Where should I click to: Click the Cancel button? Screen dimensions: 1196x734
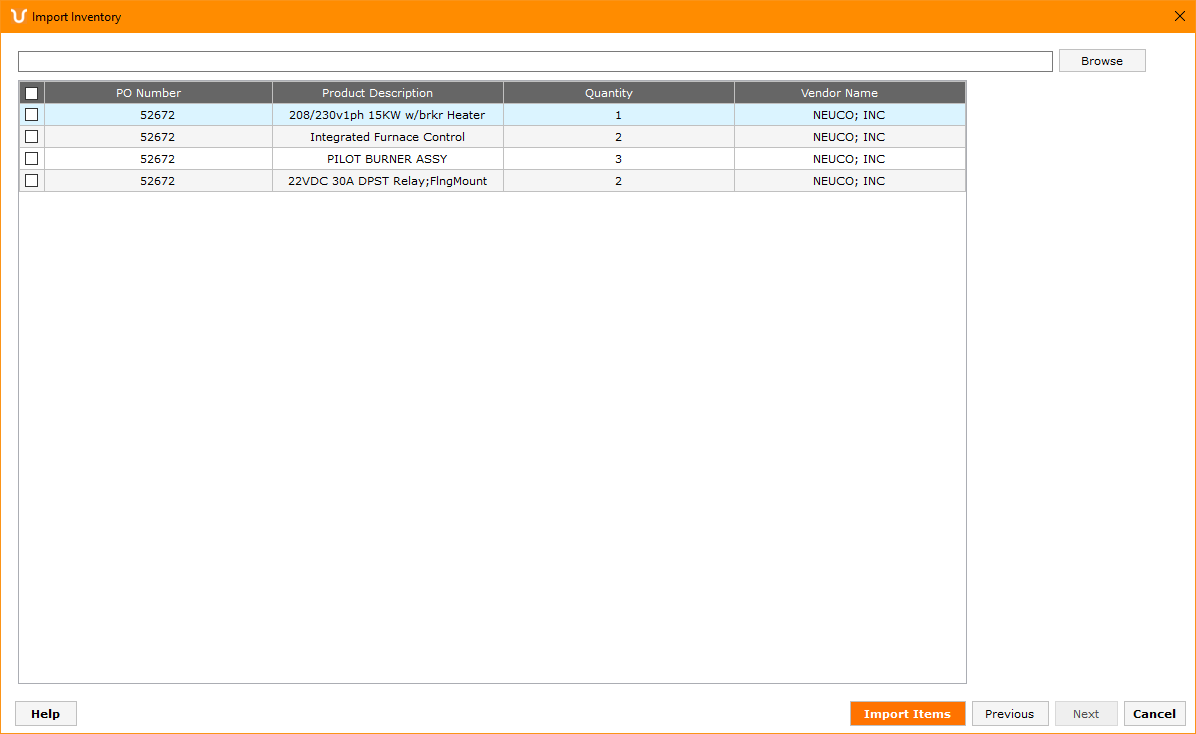click(1154, 714)
